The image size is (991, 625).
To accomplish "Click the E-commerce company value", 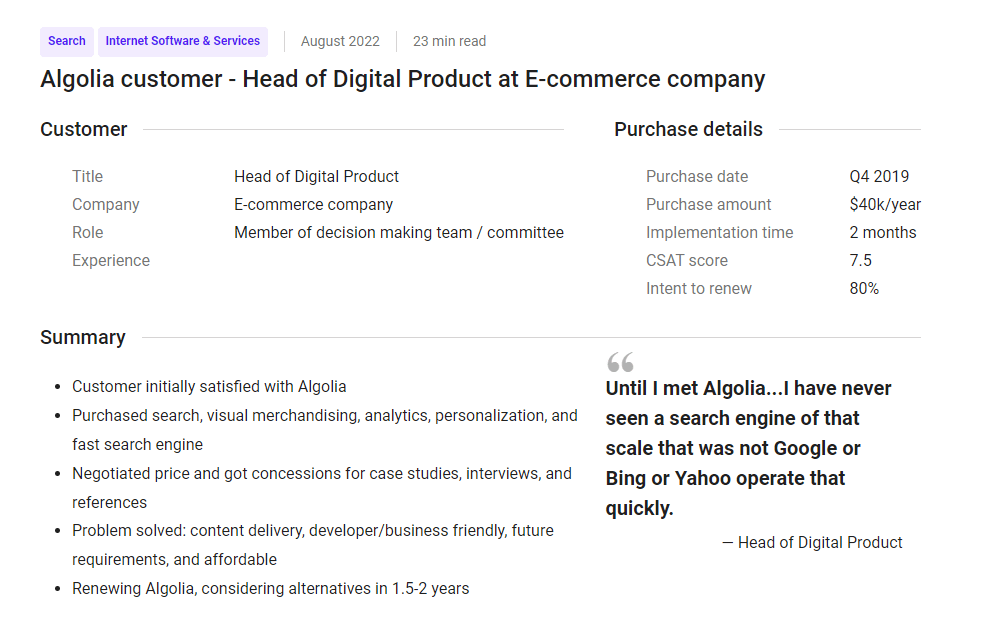I will coord(313,204).
